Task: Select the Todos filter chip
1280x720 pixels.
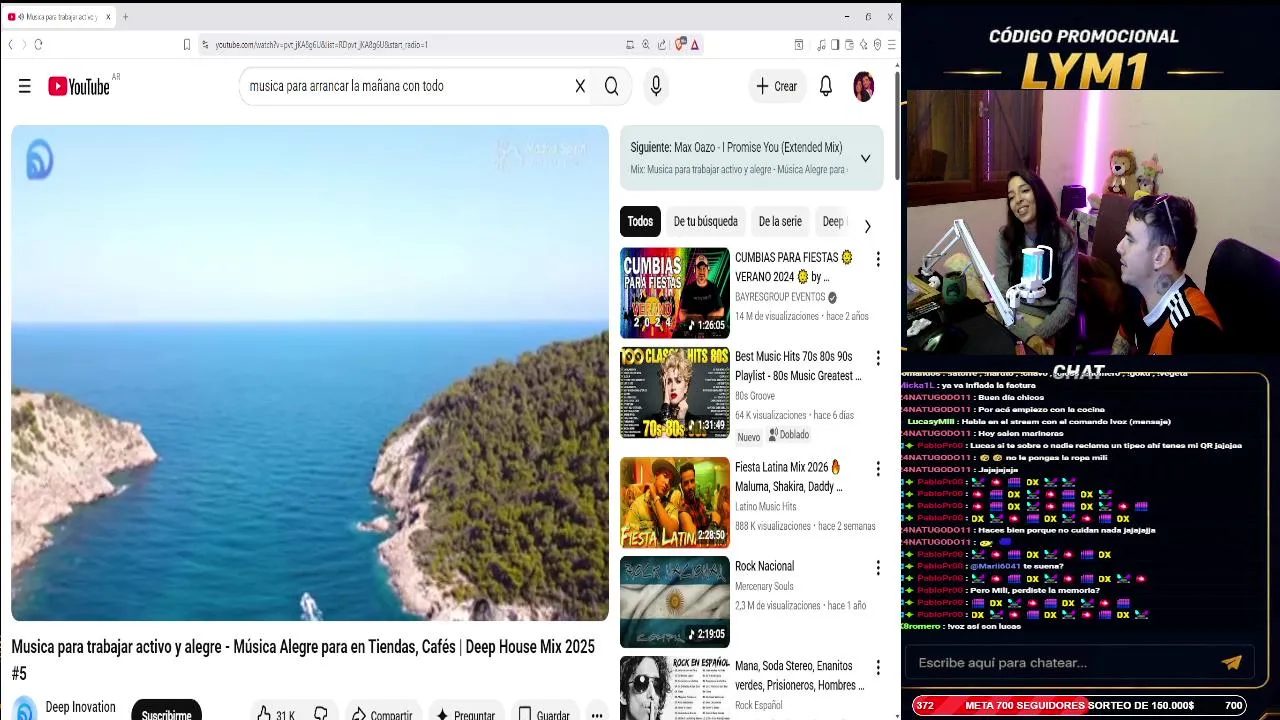Action: [640, 222]
